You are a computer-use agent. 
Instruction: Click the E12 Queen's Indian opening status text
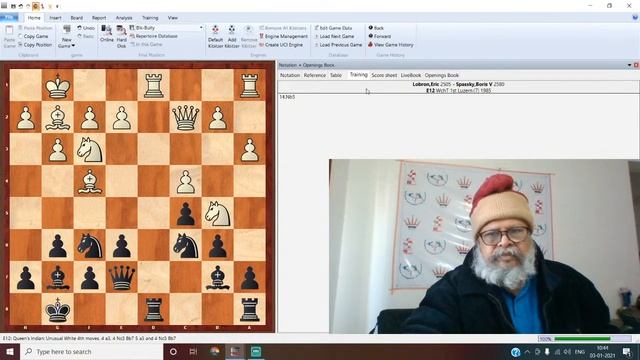pos(89,338)
